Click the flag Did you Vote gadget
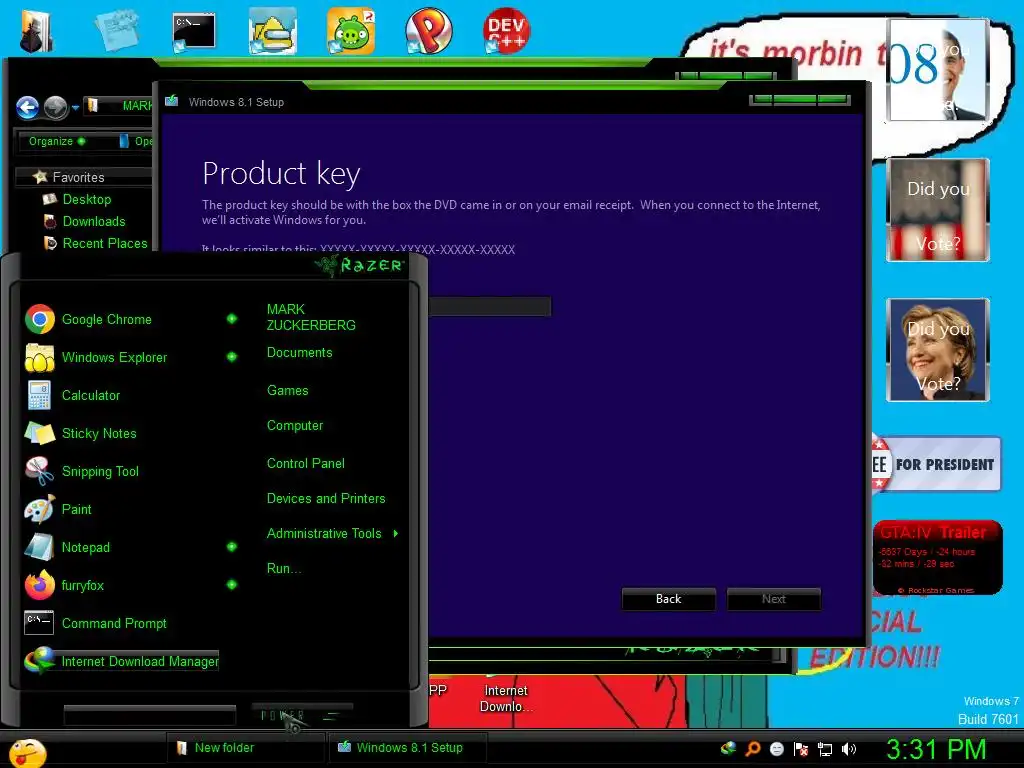 point(938,210)
